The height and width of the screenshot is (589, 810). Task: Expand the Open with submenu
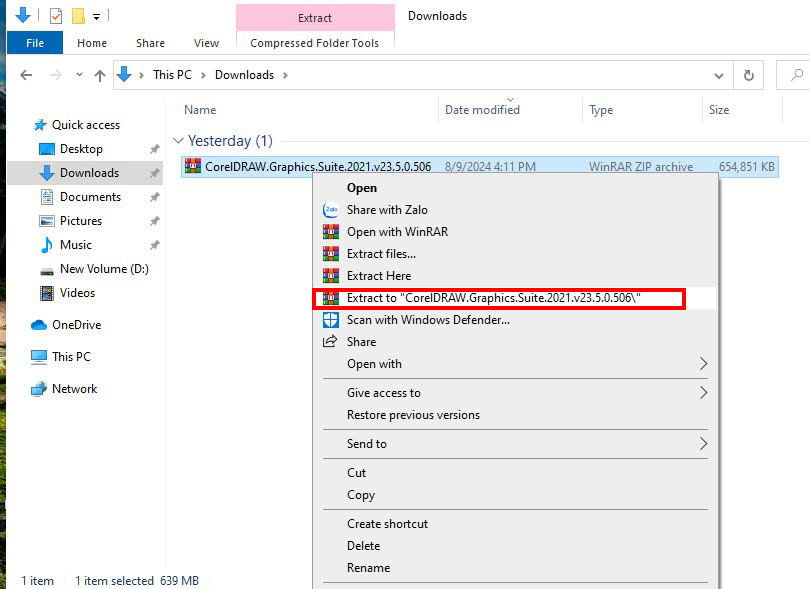tap(515, 364)
